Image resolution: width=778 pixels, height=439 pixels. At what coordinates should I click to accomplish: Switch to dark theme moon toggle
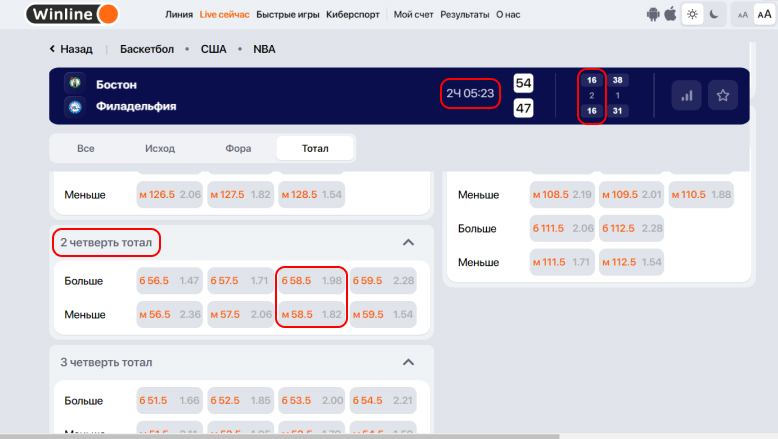[713, 15]
